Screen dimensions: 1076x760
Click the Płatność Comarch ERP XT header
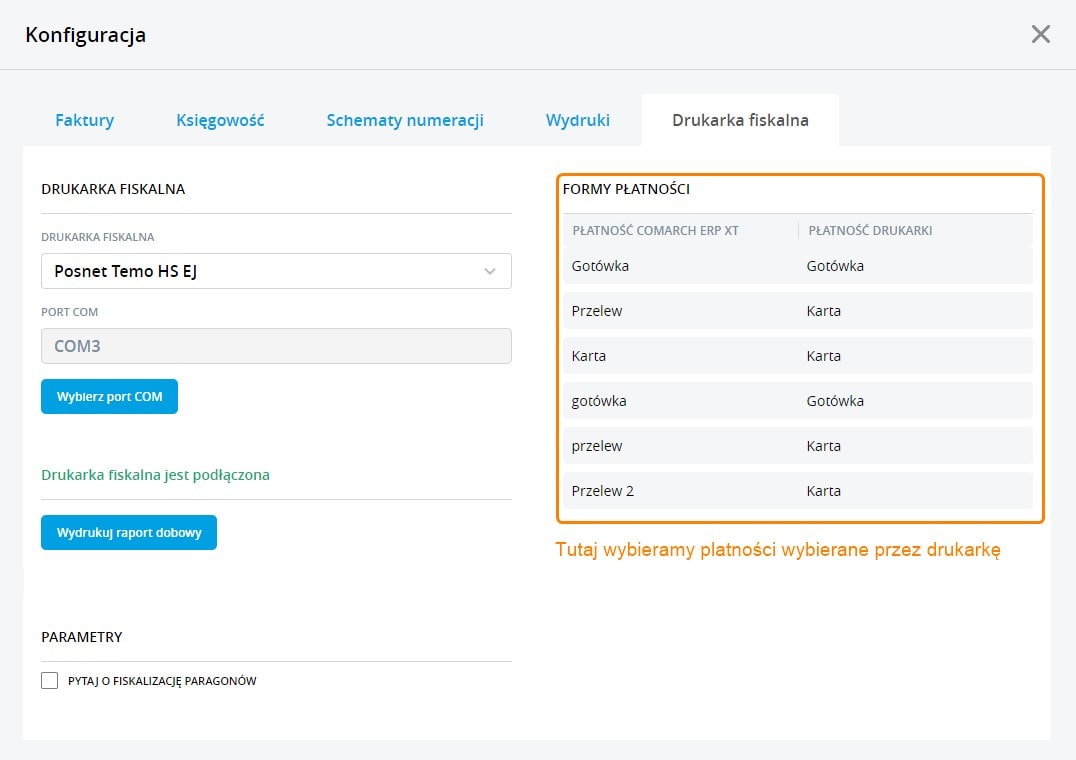[655, 231]
